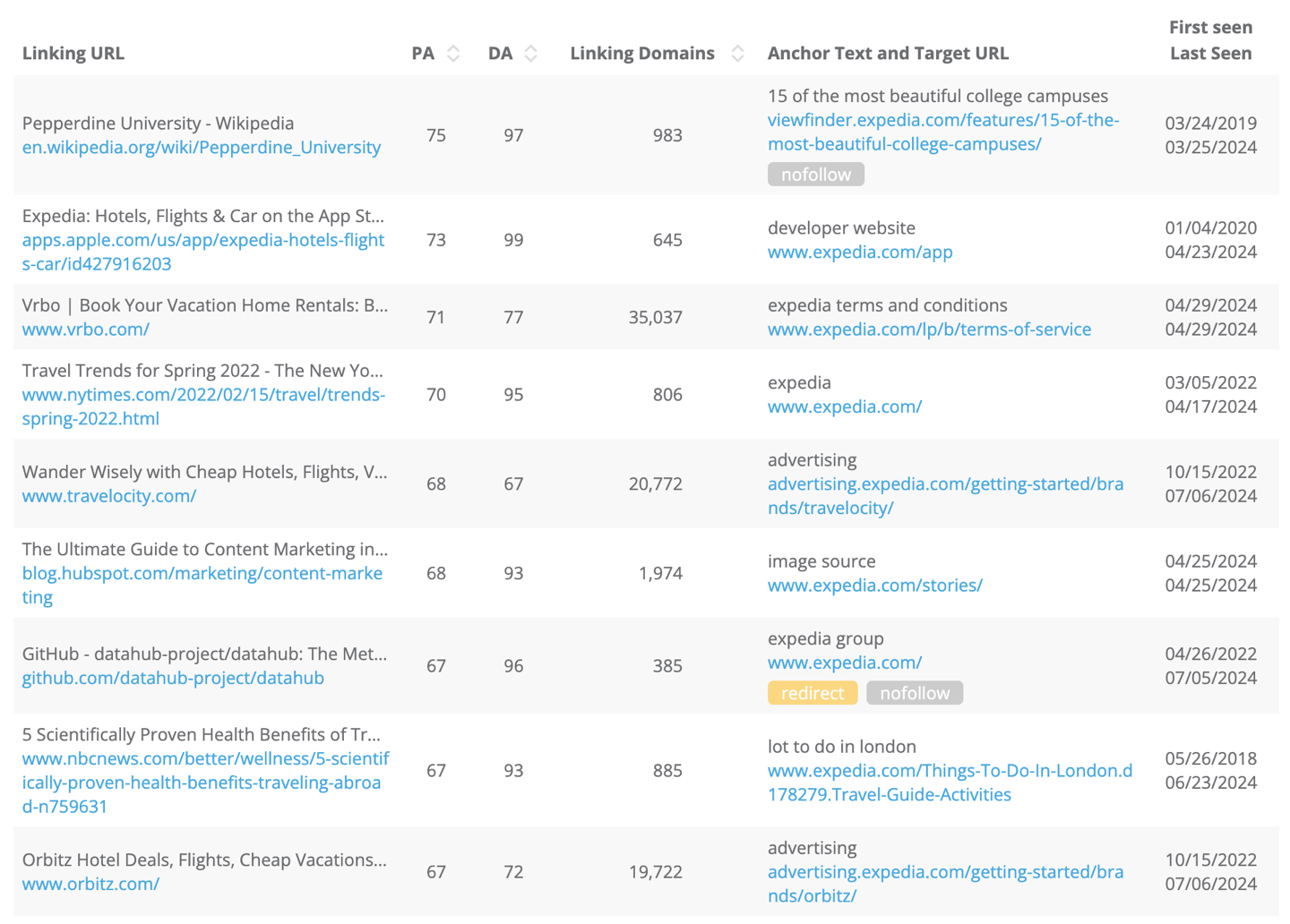Click 'Orbitz Hotel Deals, Flights' title
This screenshot has width=1290, height=924.
[x=204, y=860]
